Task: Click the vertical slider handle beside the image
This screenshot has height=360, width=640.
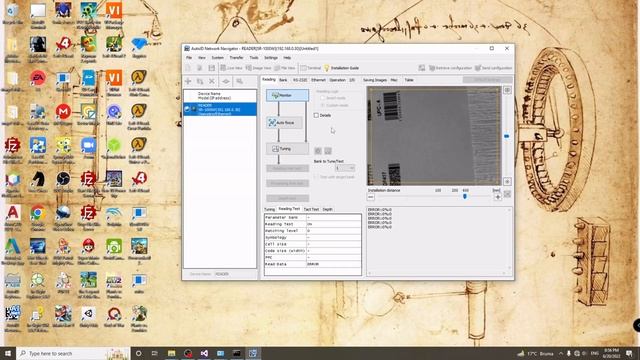Action: (x=507, y=136)
